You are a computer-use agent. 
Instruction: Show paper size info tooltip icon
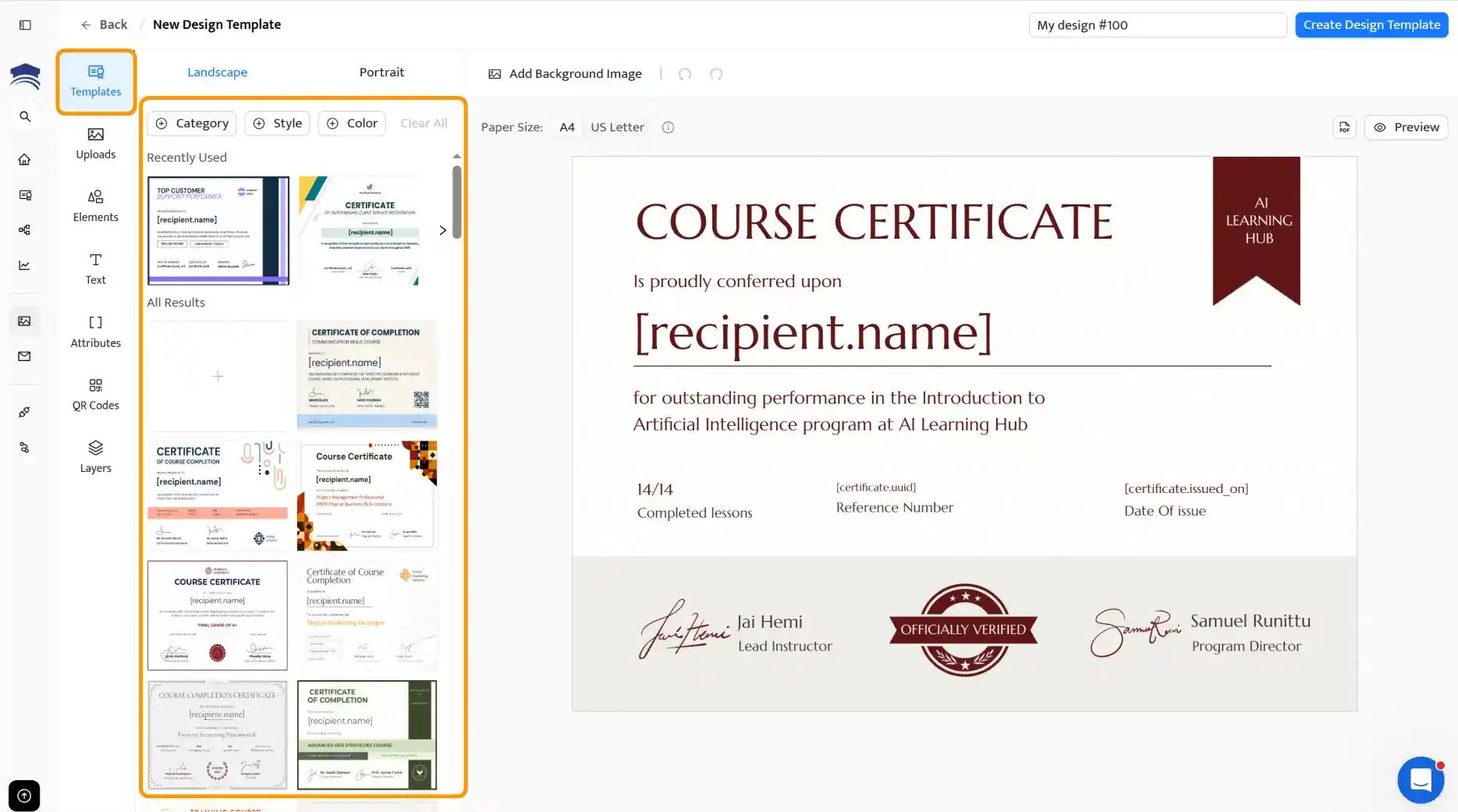[x=668, y=127]
